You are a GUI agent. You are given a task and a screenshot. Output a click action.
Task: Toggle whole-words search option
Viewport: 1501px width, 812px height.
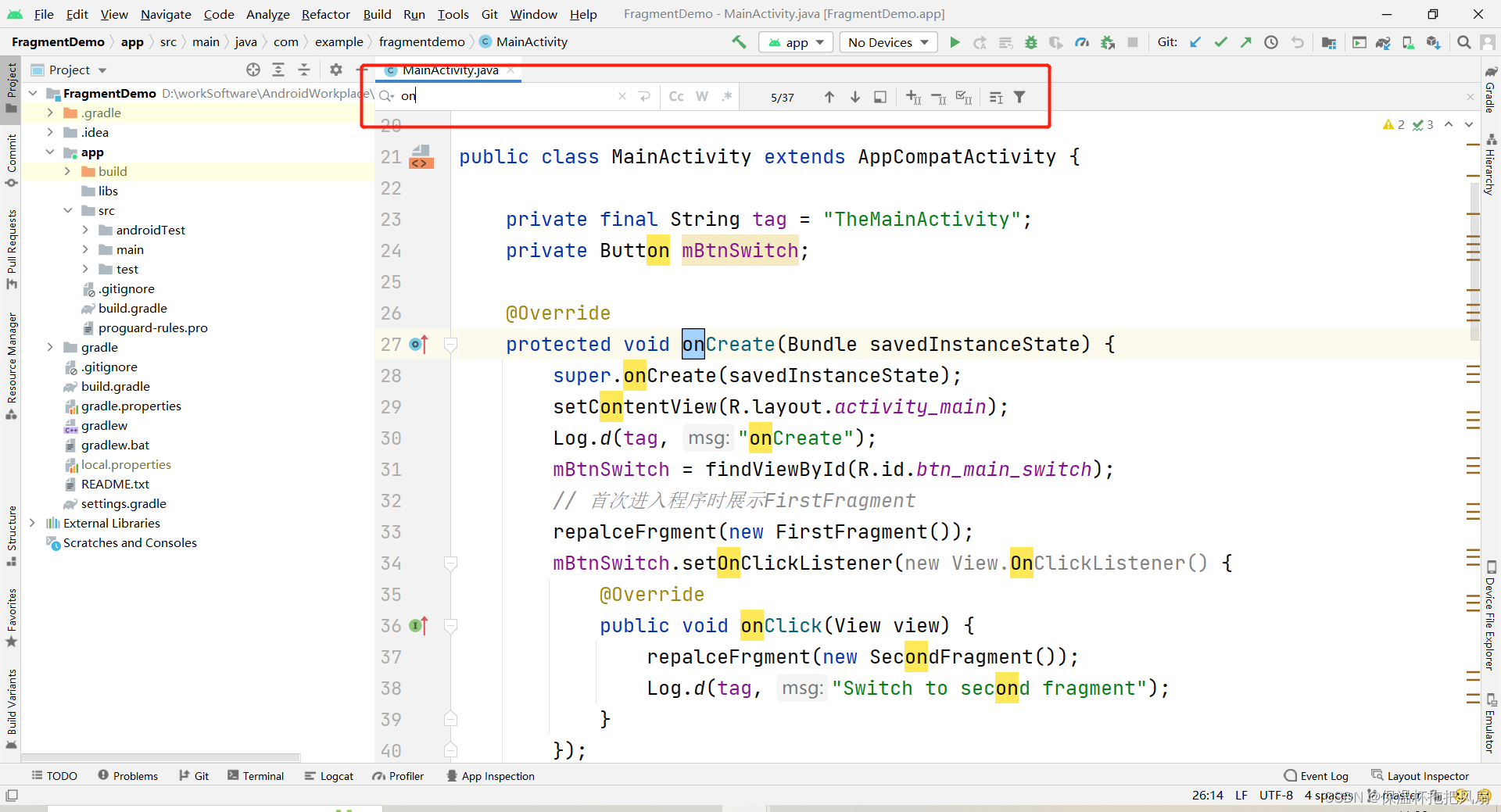tap(701, 96)
